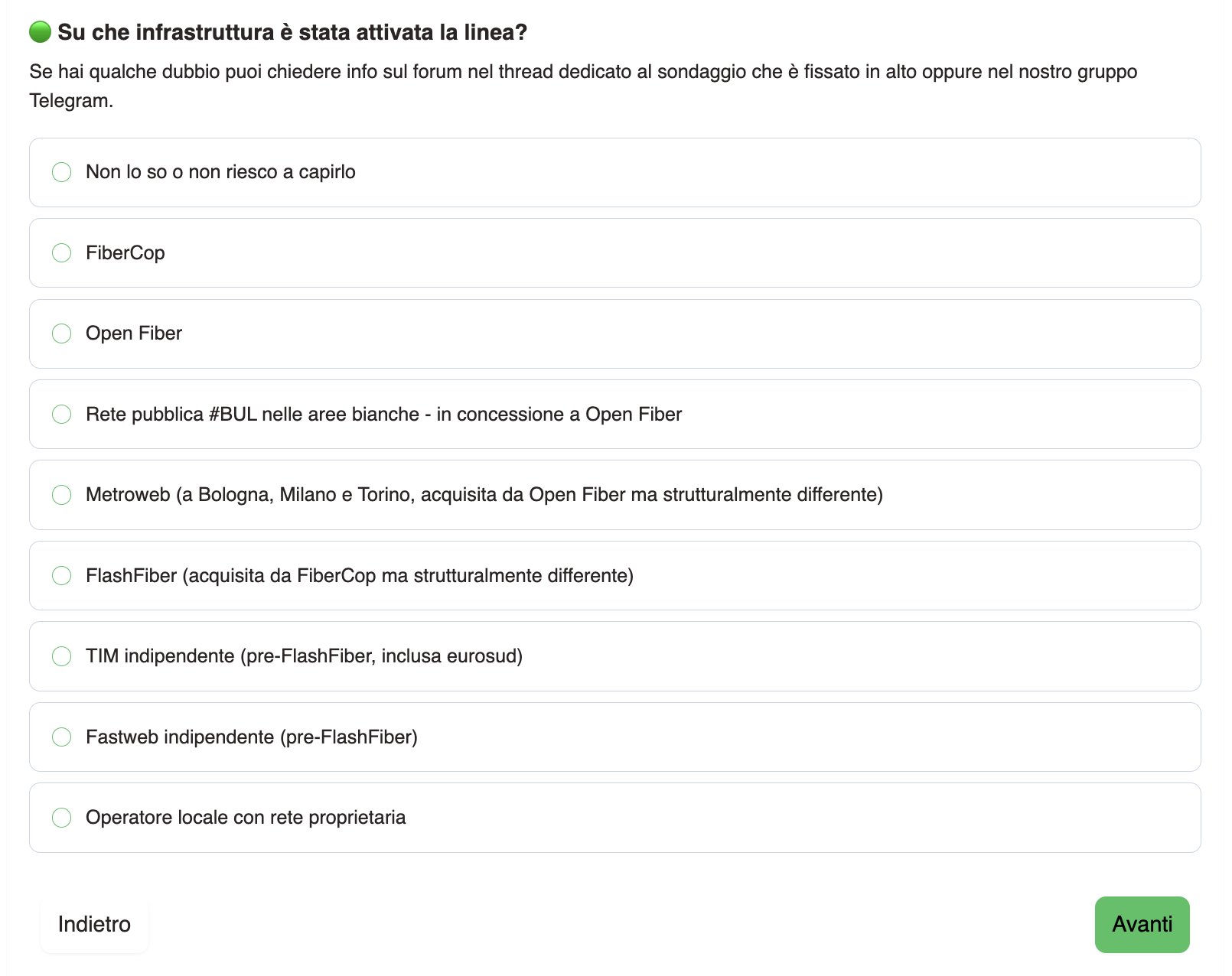Pick the Fastweb indipendente radio button
This screenshot has width=1232, height=976.
click(61, 737)
